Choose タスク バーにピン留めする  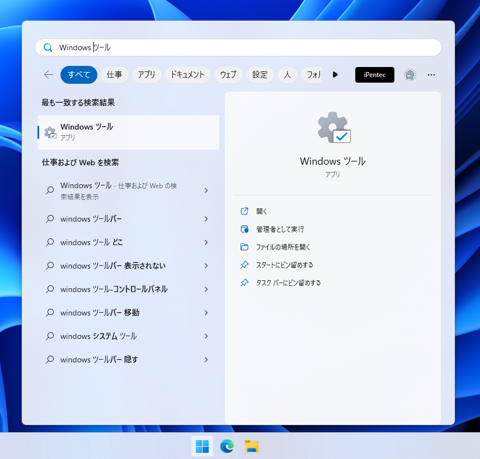pos(288,283)
